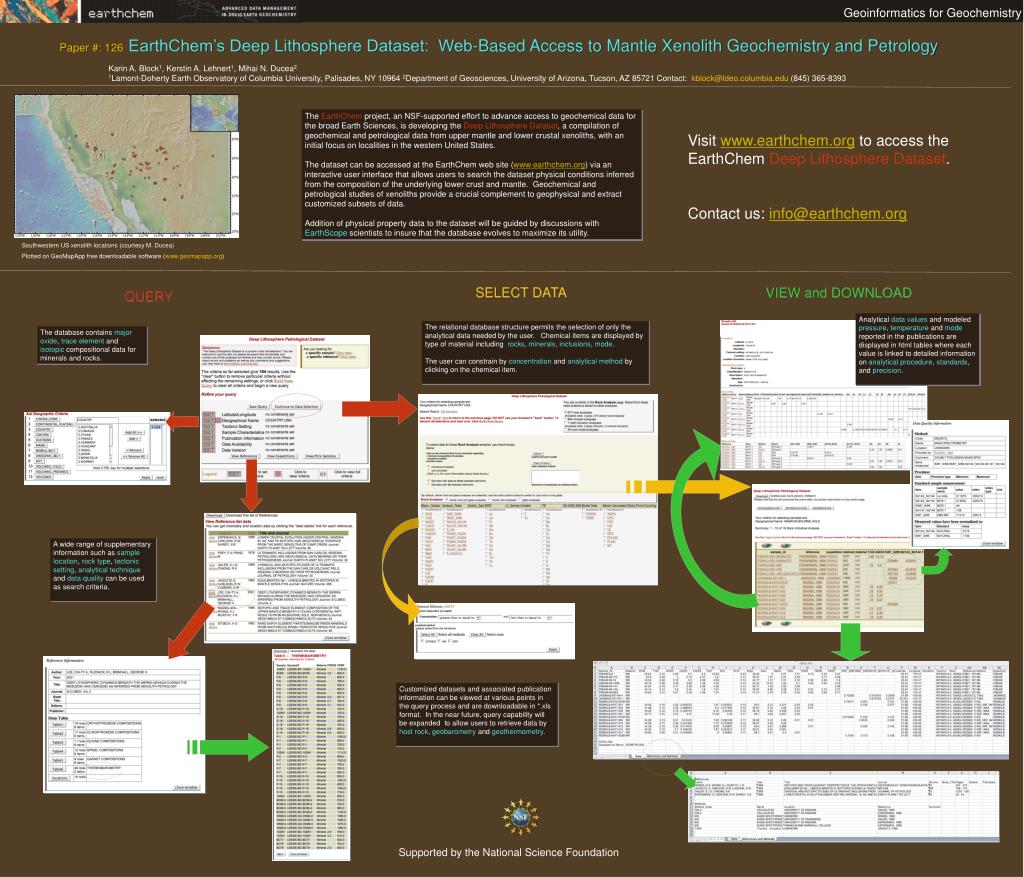
Task: Click 'greater than or equal to' dropdown in constraint screenshot
Action: point(459,617)
